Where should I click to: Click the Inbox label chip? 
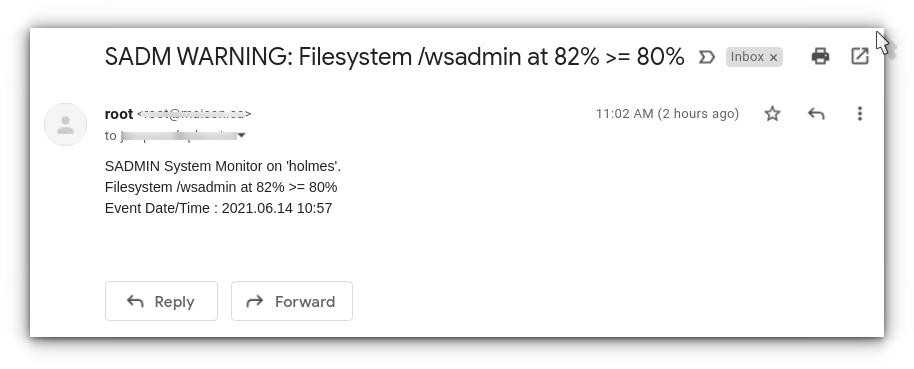click(747, 57)
